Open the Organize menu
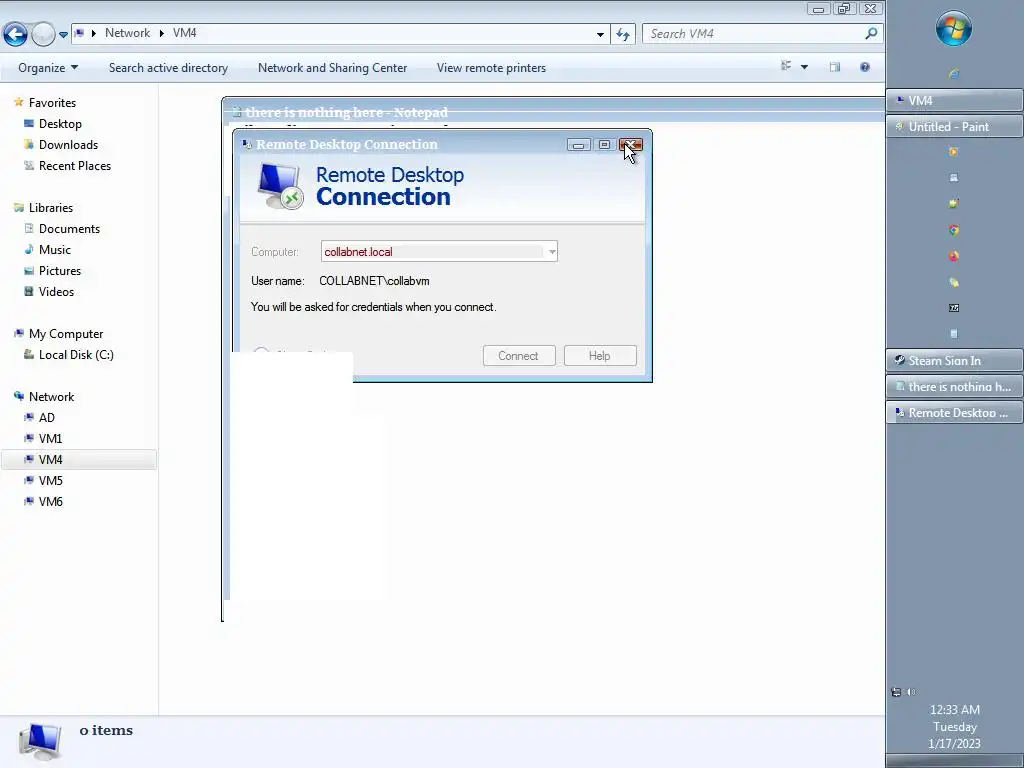1024x768 pixels. point(48,68)
